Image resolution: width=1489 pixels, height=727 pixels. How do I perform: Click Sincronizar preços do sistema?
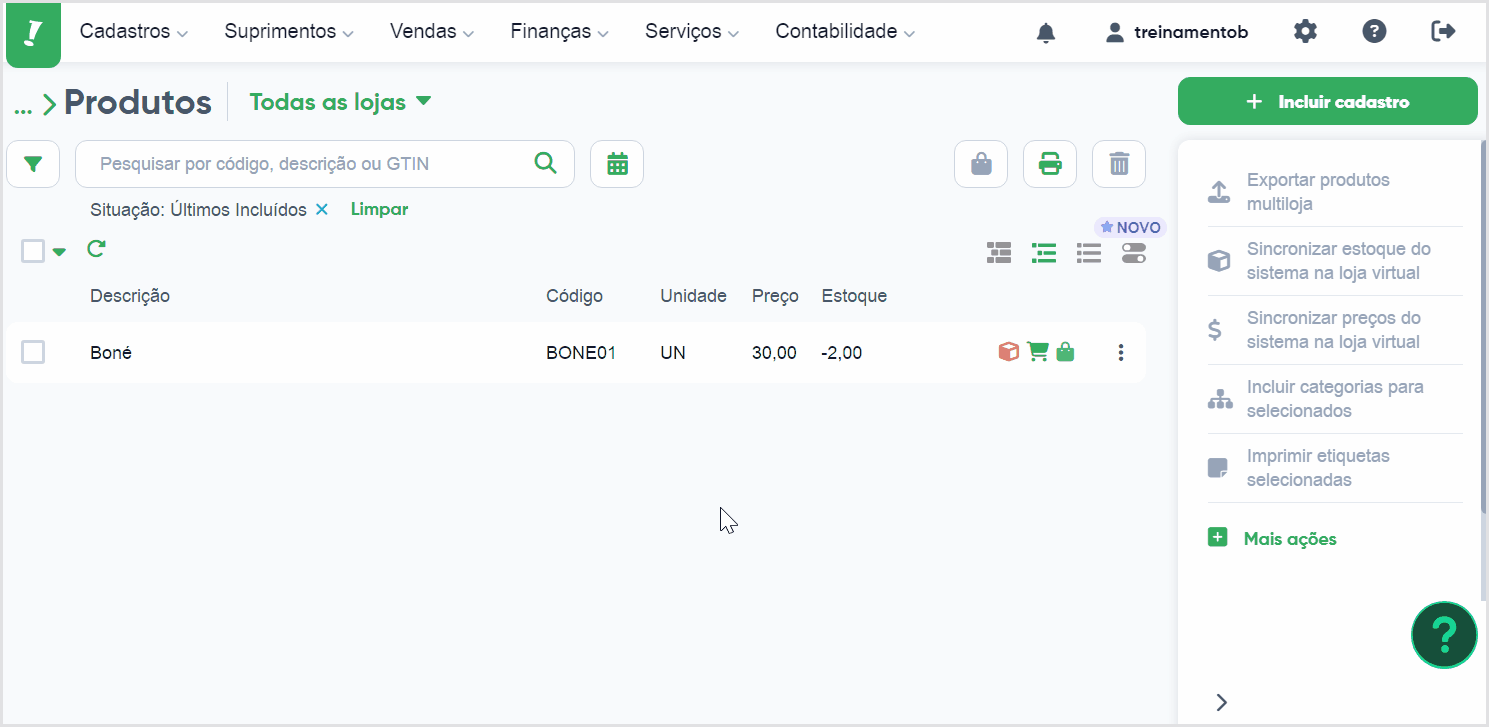[x=1334, y=330]
